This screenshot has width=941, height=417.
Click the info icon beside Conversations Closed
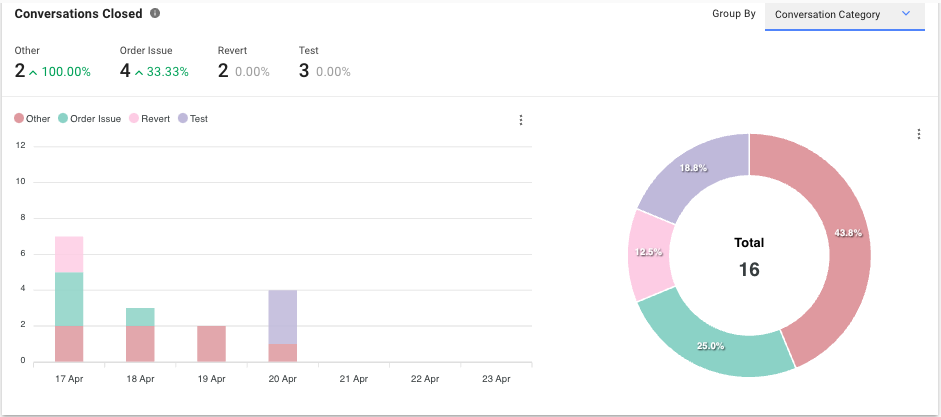pos(154,14)
